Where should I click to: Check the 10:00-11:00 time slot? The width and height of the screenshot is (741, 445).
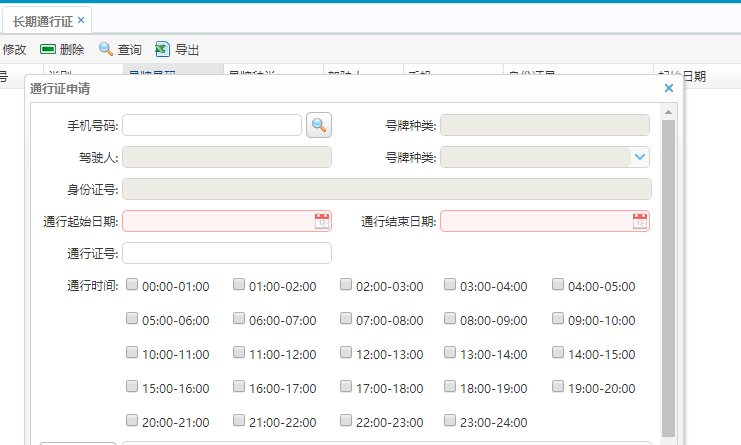[x=132, y=352]
